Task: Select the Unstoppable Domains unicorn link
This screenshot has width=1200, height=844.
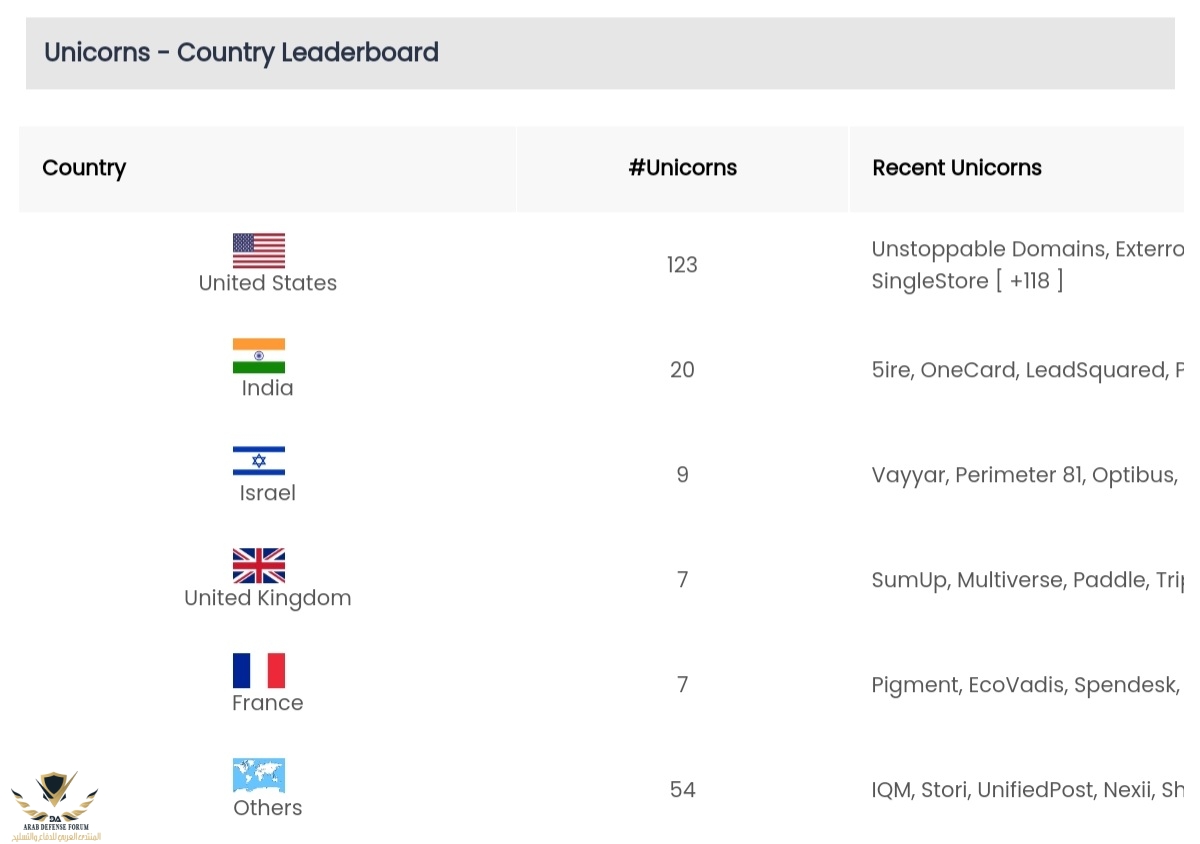Action: coord(988,249)
